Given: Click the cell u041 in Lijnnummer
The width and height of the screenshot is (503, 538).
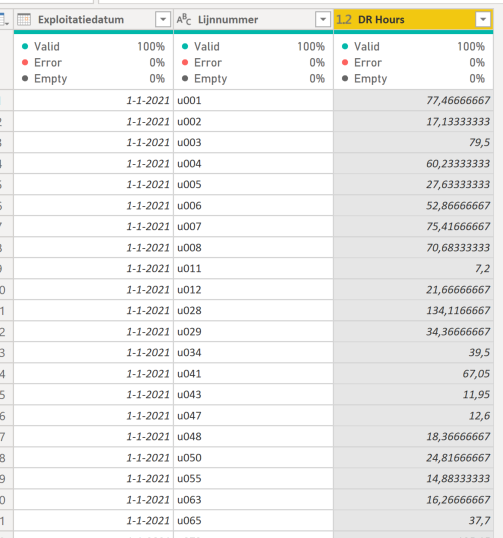Looking at the screenshot, I should pos(253,374).
